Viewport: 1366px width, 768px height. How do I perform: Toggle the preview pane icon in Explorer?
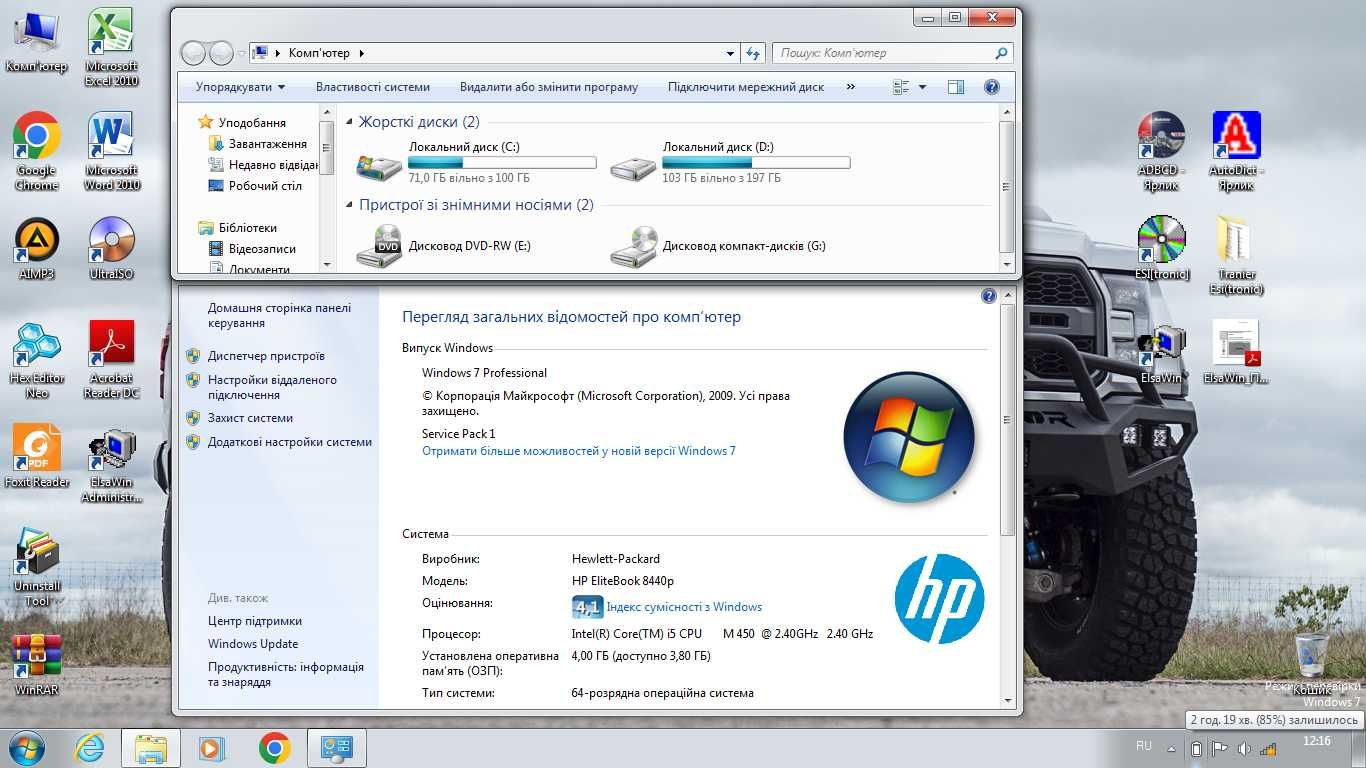tap(955, 87)
